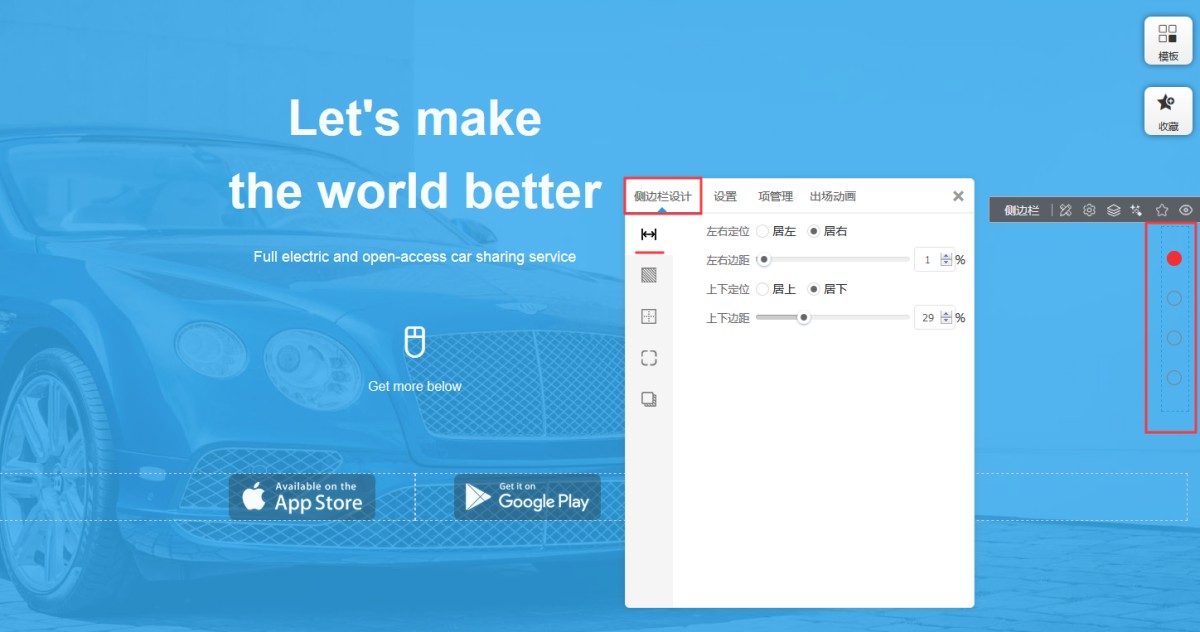Click the fourth sidebar navigation dot

point(1174,378)
